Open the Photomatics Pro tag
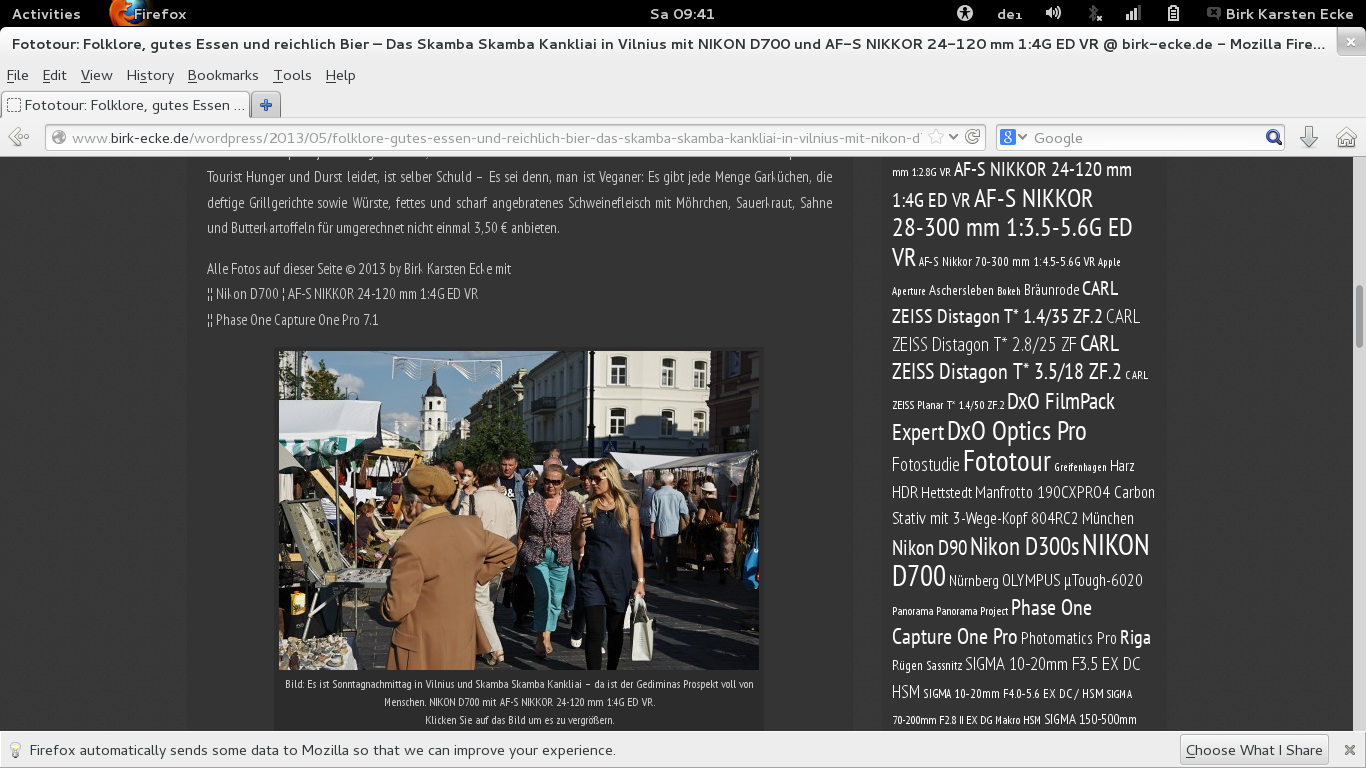The height and width of the screenshot is (768, 1366). click(1068, 638)
